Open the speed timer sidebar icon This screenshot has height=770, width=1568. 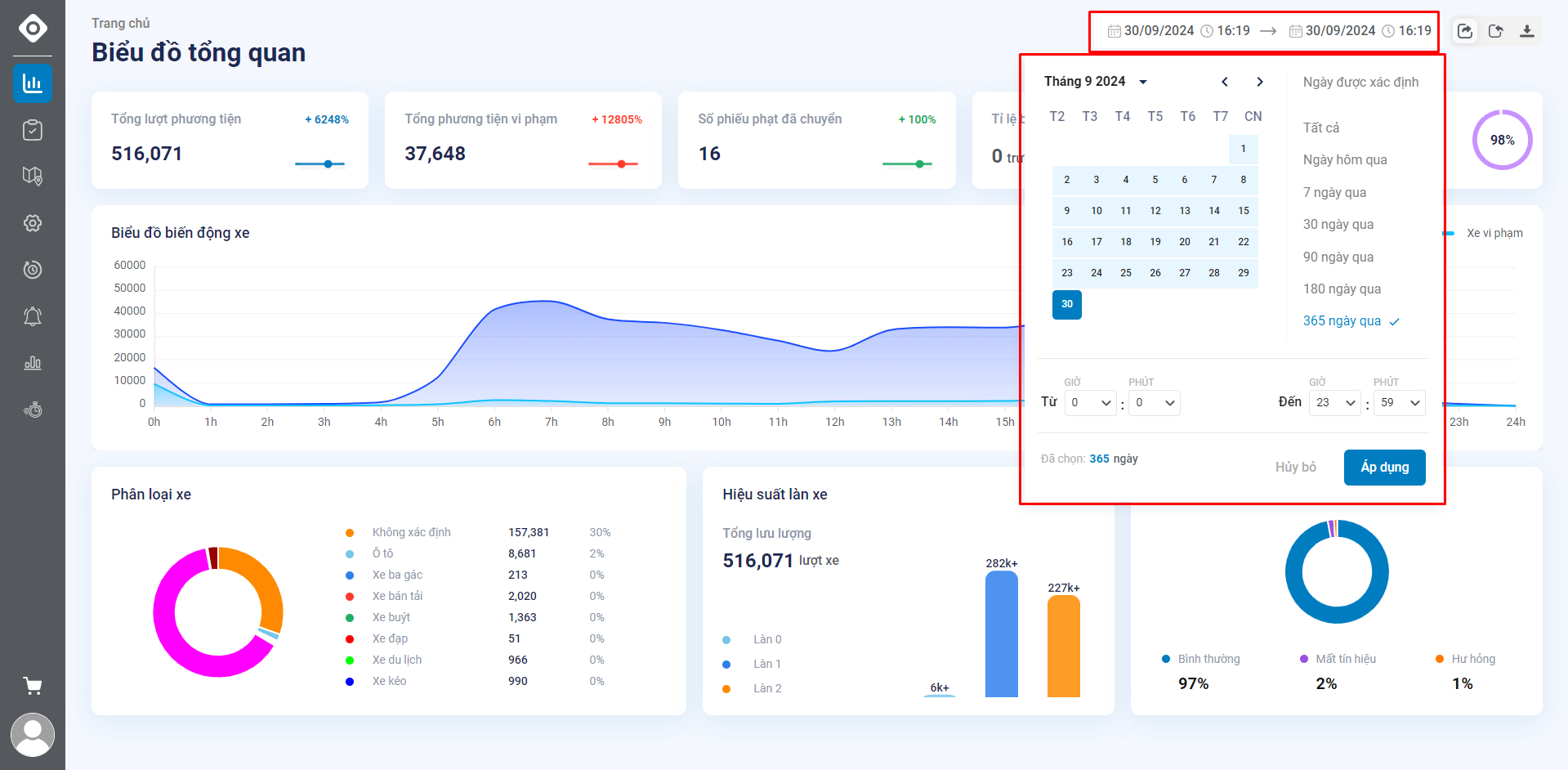tap(33, 410)
